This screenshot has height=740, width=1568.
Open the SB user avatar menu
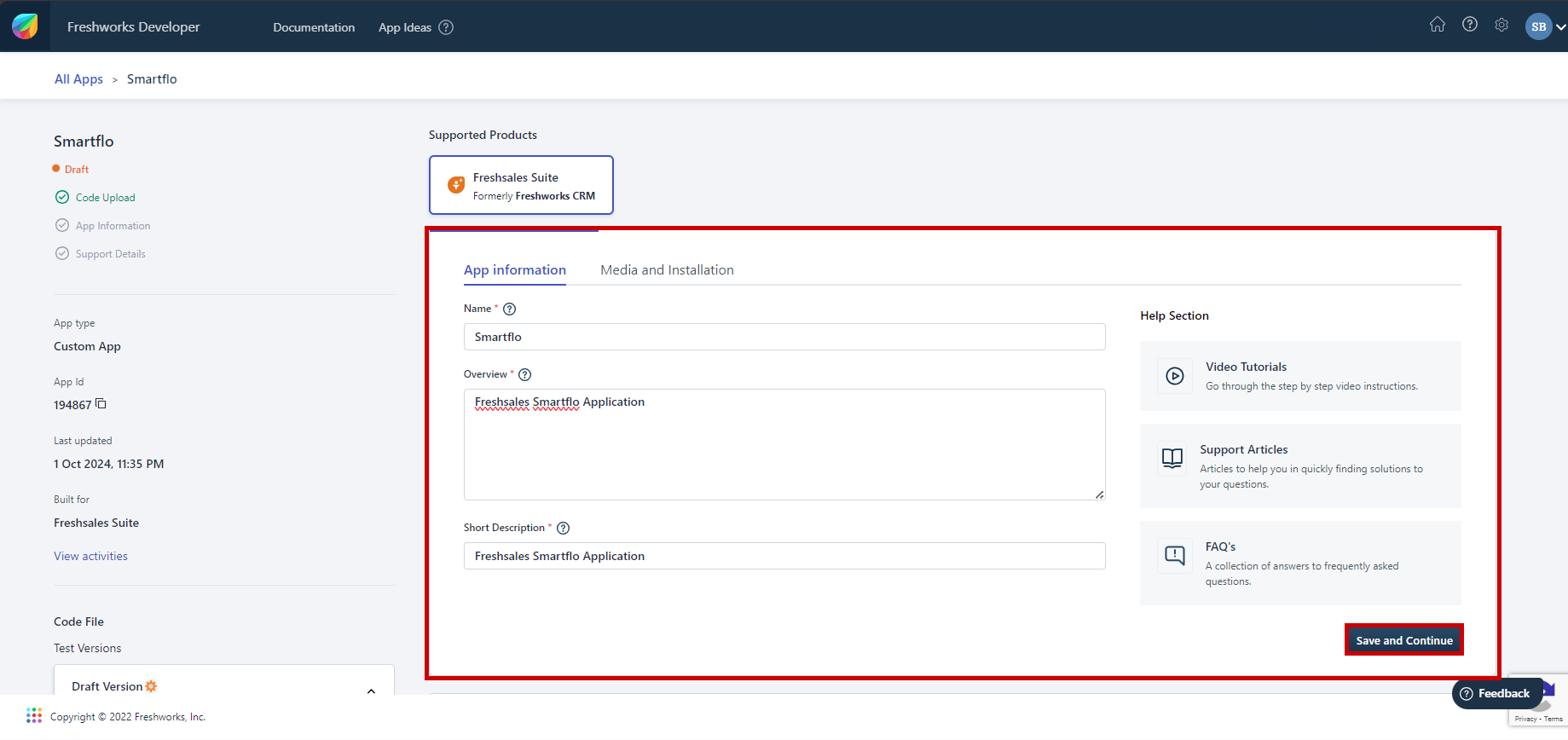1539,26
